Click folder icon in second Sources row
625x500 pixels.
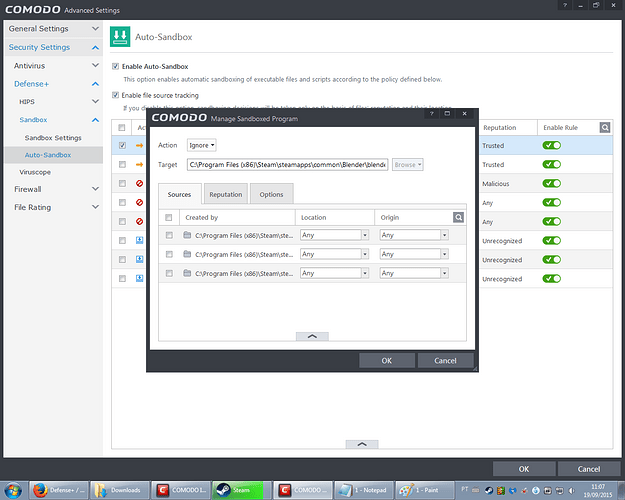(x=187, y=254)
